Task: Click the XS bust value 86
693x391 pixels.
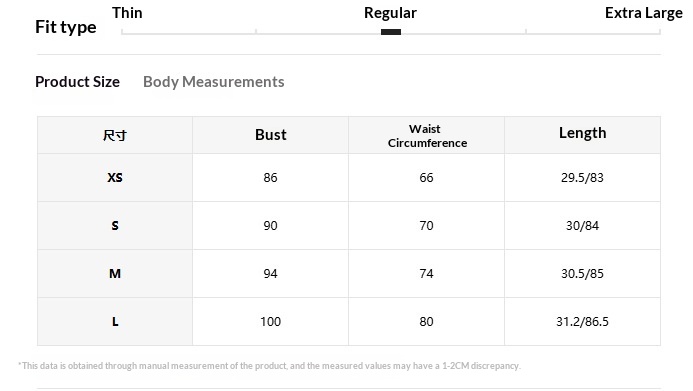Action: click(270, 178)
